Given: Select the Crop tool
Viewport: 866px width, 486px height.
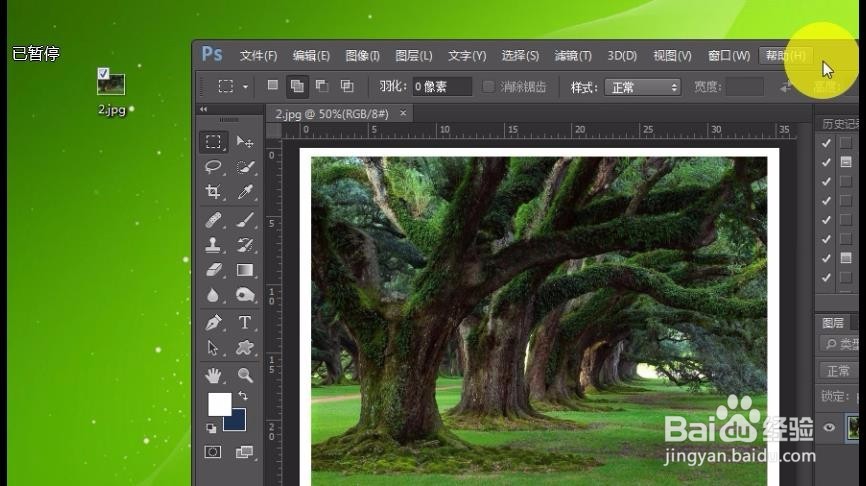Looking at the screenshot, I should pos(213,192).
